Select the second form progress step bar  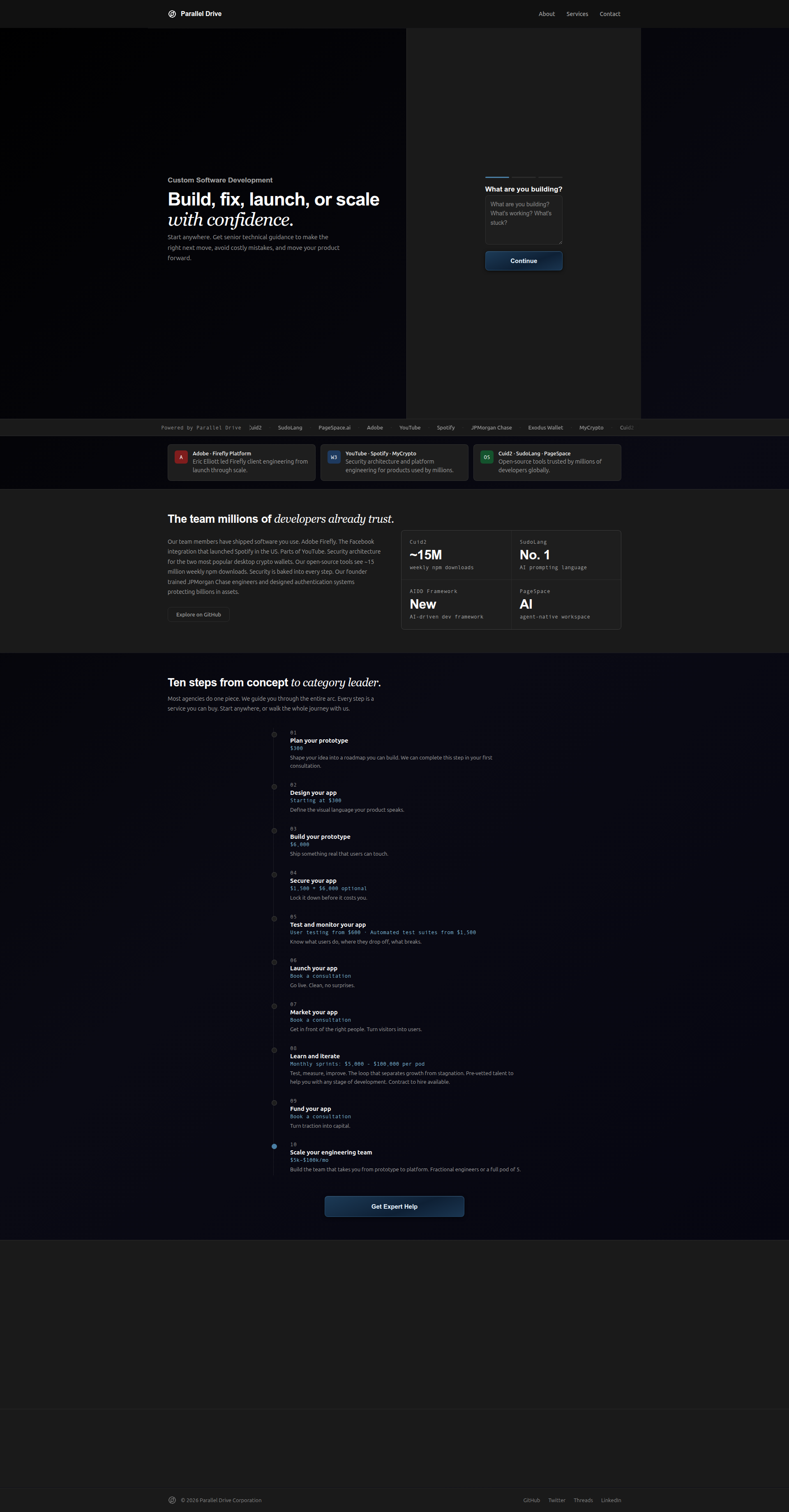point(524,177)
